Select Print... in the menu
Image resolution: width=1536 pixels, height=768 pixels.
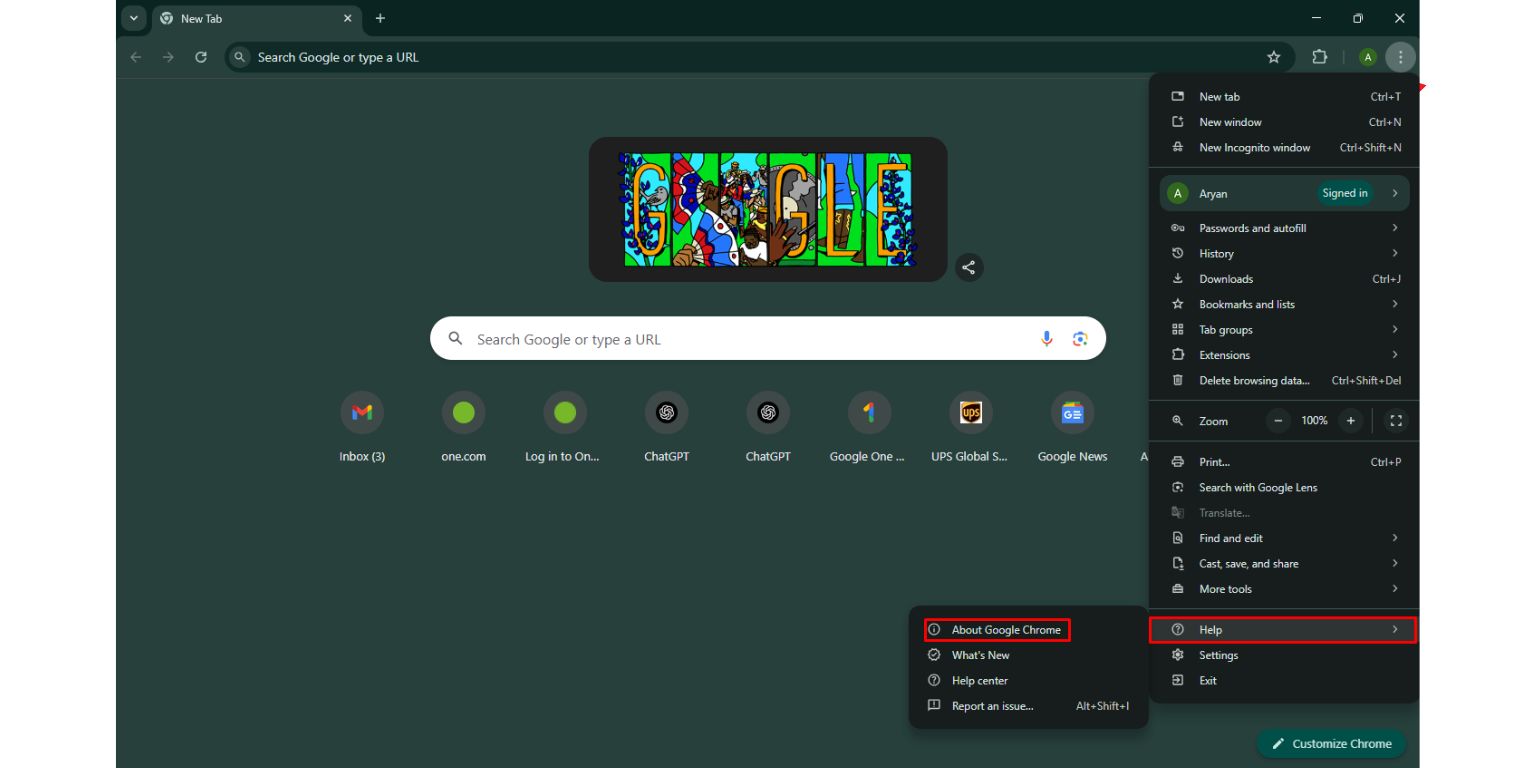coord(1284,462)
